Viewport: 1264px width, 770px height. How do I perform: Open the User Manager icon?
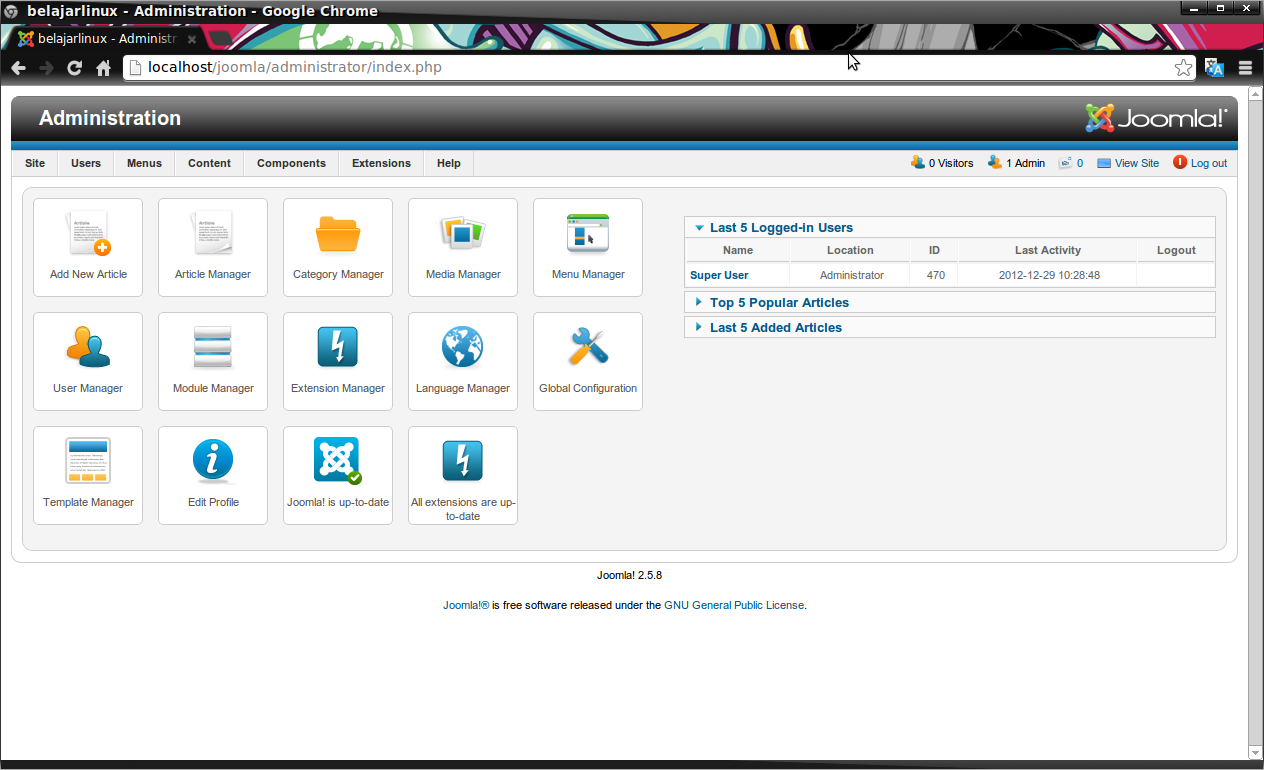coord(88,361)
